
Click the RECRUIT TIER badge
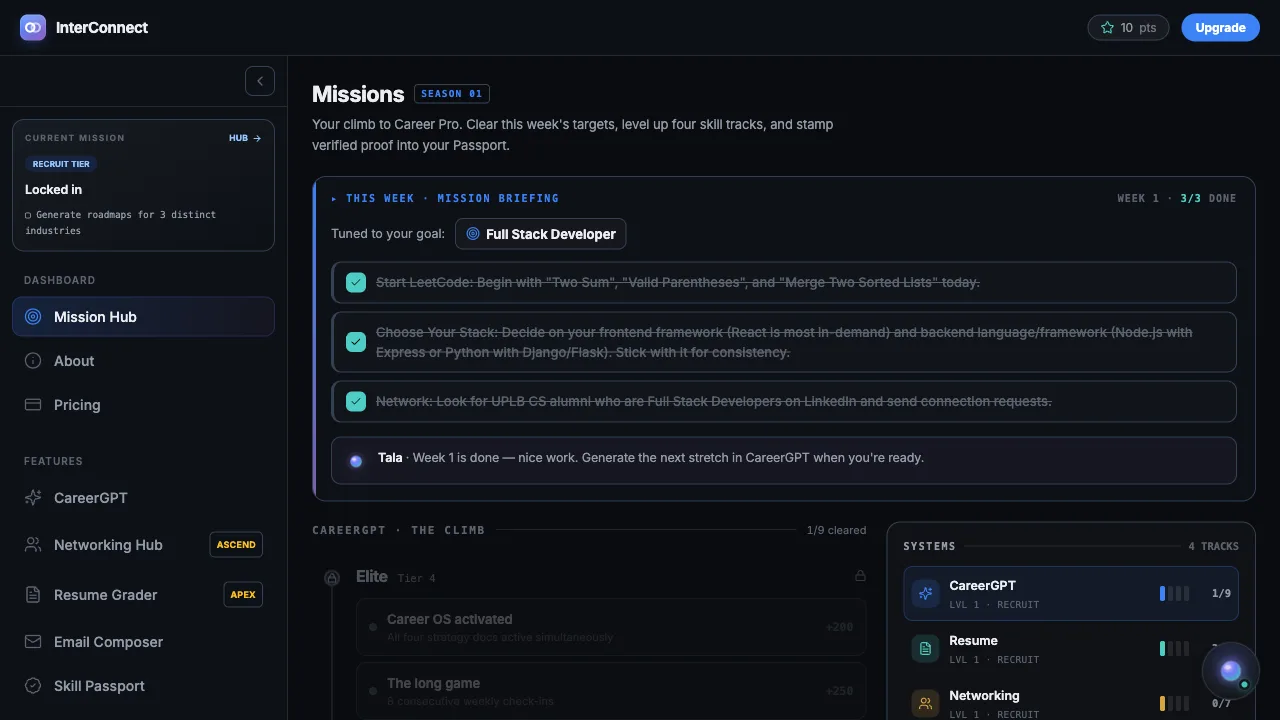(x=61, y=164)
